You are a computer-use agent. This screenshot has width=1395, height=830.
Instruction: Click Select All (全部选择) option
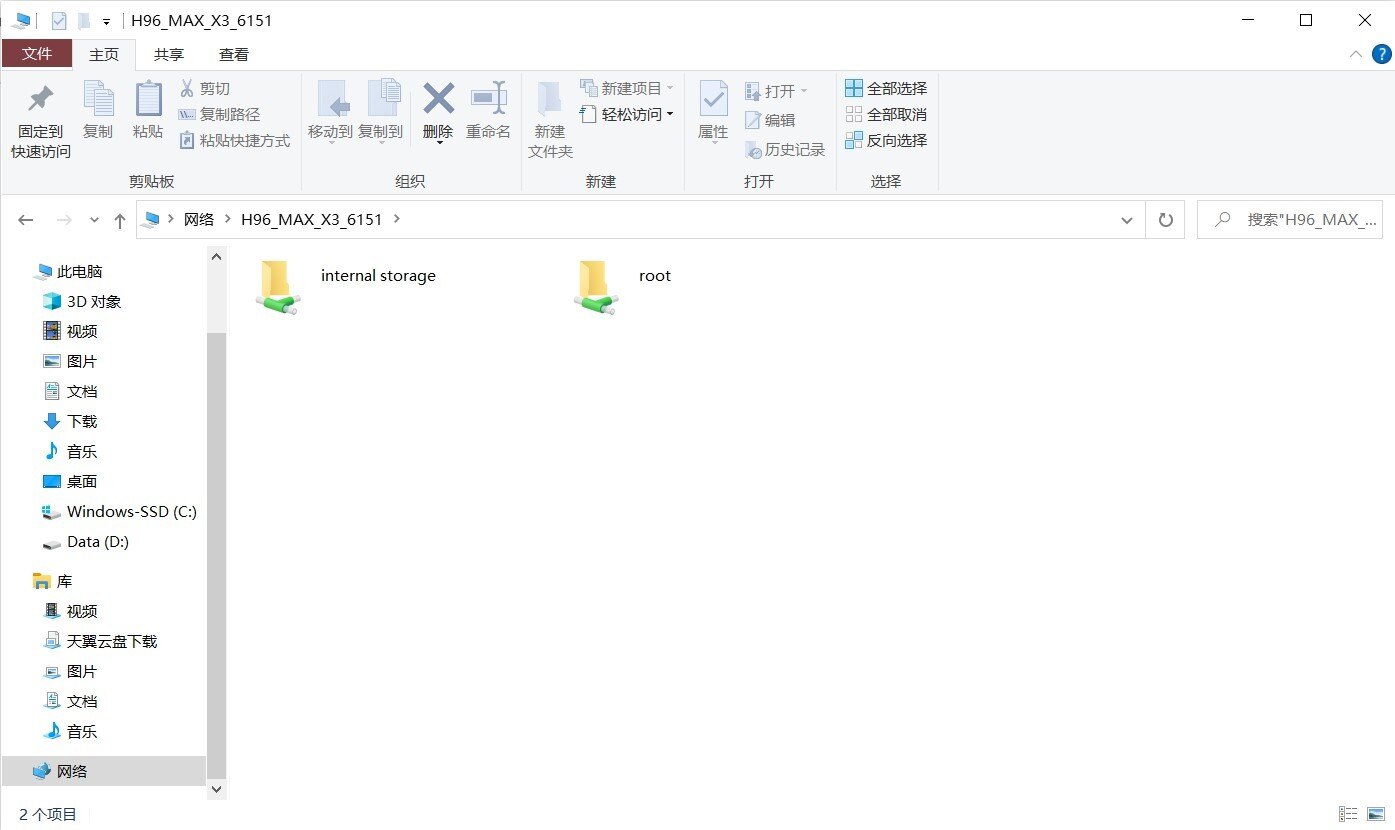point(886,89)
